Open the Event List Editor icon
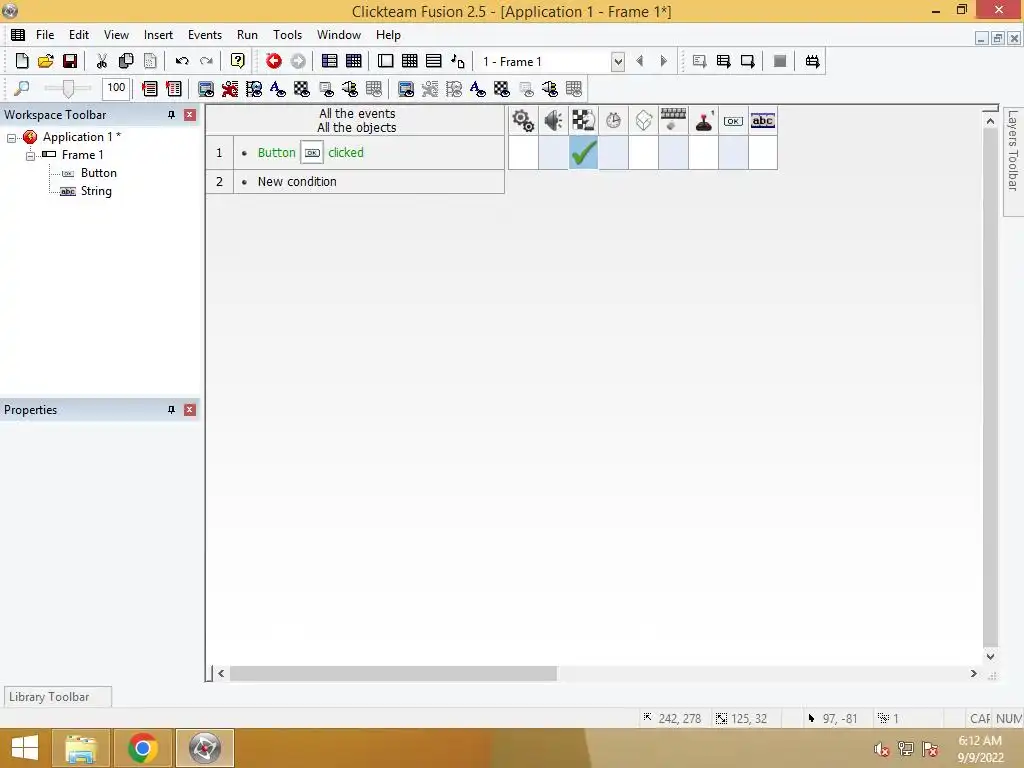Screen dimensions: 1024x768 434,61
